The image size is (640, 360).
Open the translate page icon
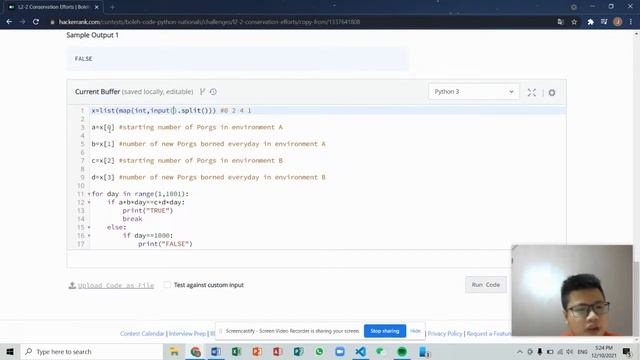560,22
